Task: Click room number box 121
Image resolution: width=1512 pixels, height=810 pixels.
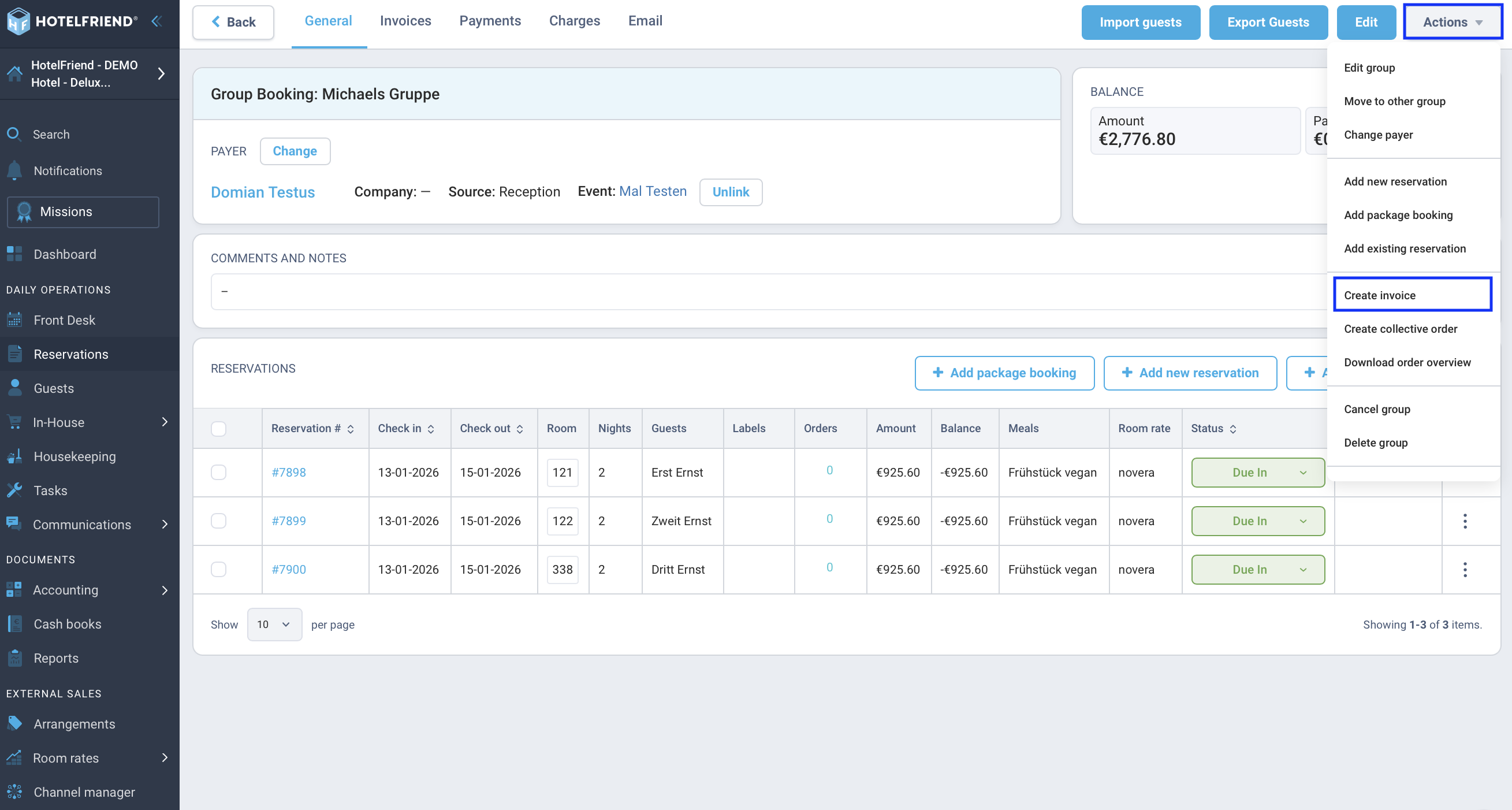Action: (x=563, y=472)
